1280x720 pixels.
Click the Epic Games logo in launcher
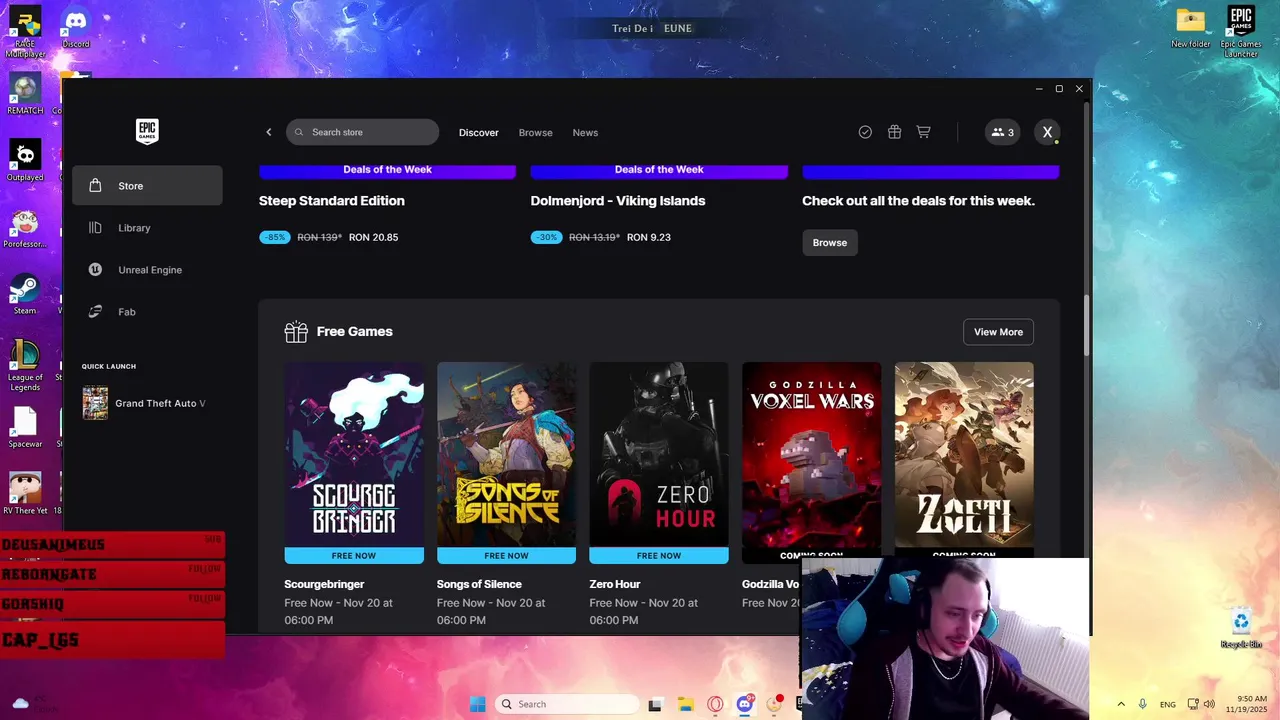coord(147,132)
